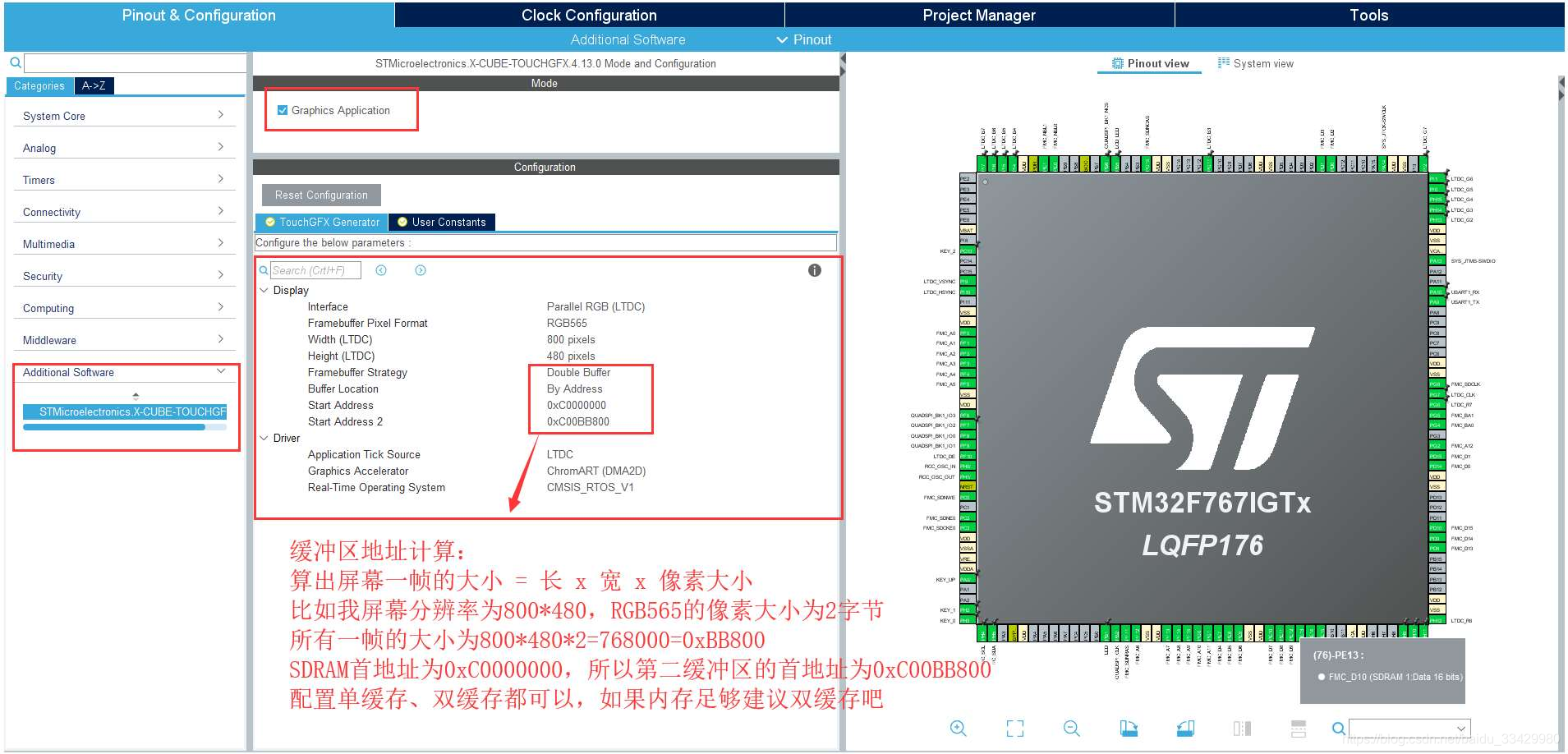This screenshot has height=754, width=1568.
Task: Rotate the chip view counter-clockwise
Action: (1185, 729)
